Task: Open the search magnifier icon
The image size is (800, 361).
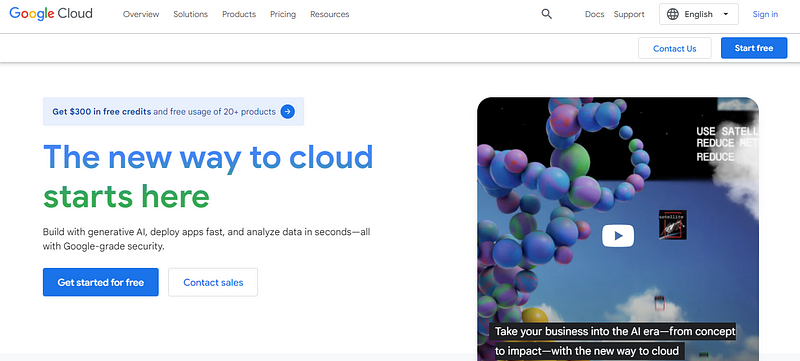Action: coord(546,14)
